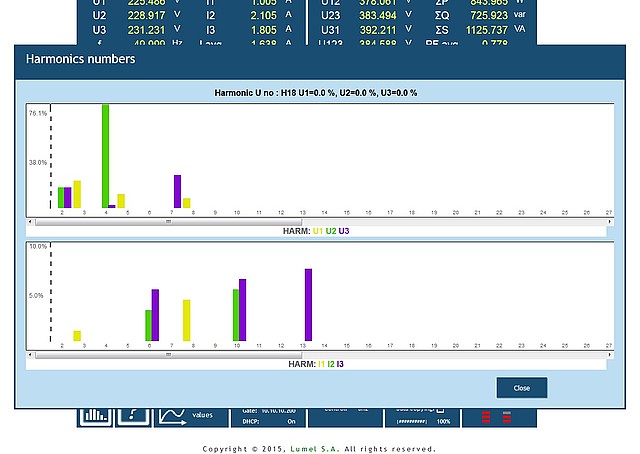Image resolution: width=640 pixels, height=454 pixels.
Task: Toggle U2 series in voltage harmonics legend
Action: point(331,231)
